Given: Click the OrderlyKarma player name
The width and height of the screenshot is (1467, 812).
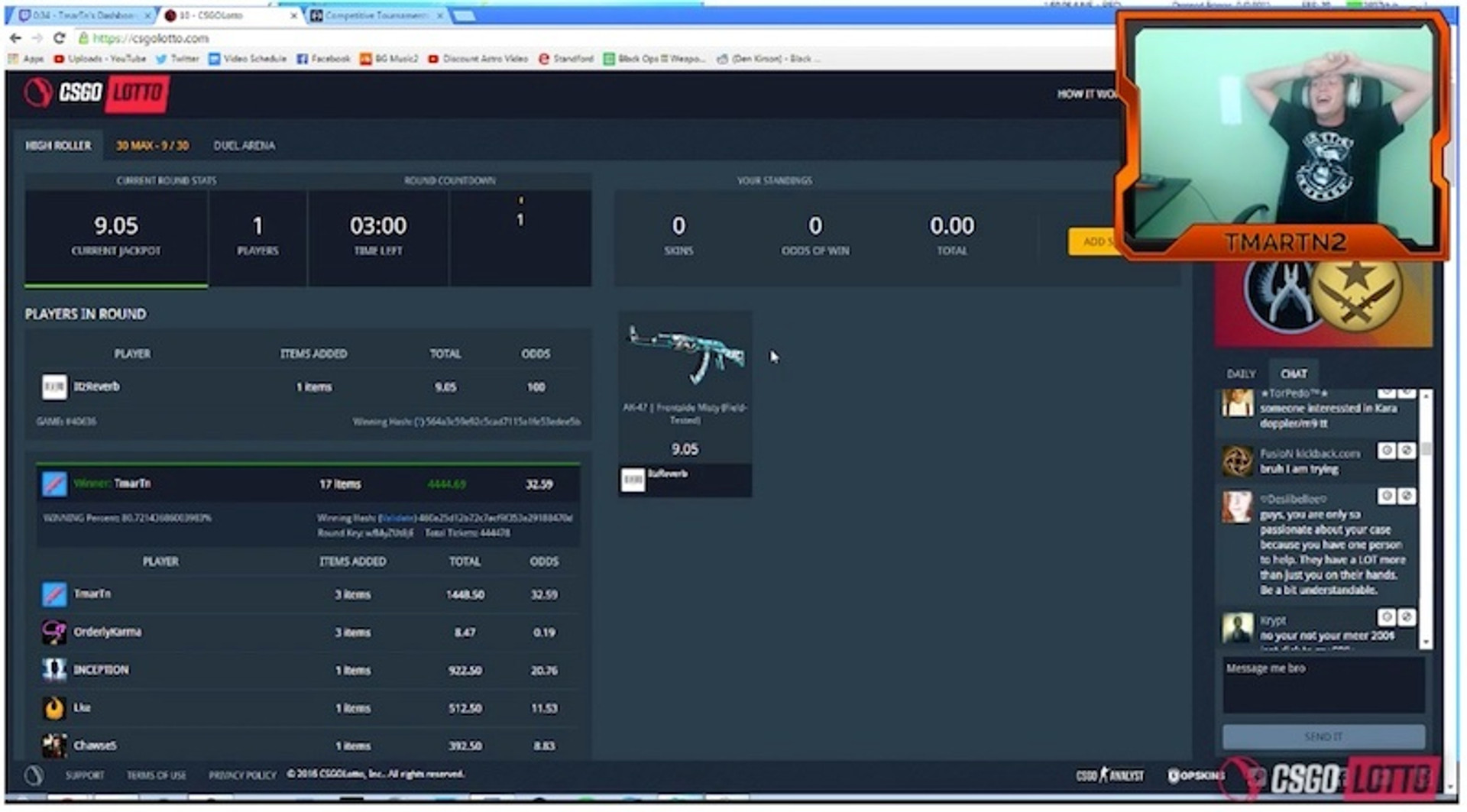Looking at the screenshot, I should pos(107,632).
